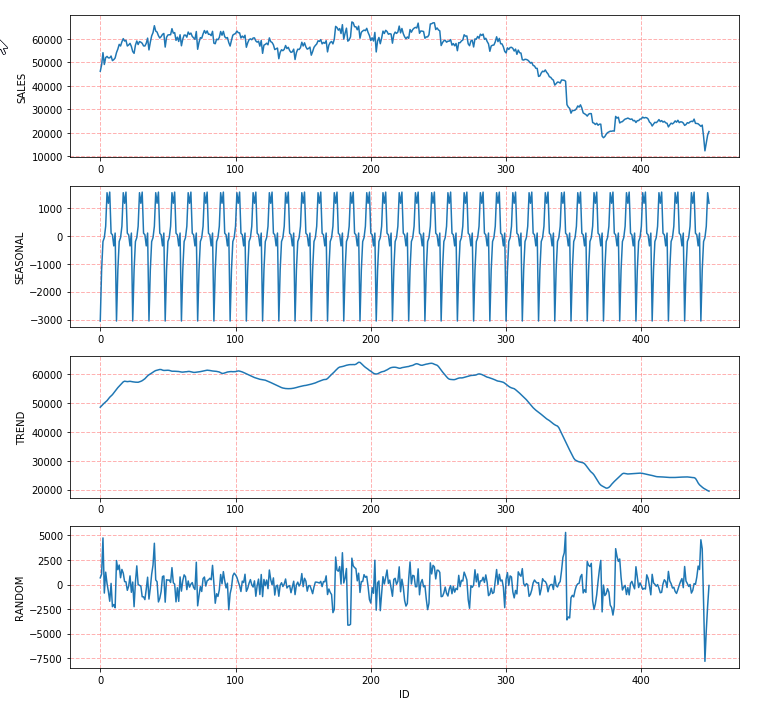Viewport: 767px width, 711px height.
Task: Select the 30000 tick on TREND plot
Action: [x=47, y=462]
